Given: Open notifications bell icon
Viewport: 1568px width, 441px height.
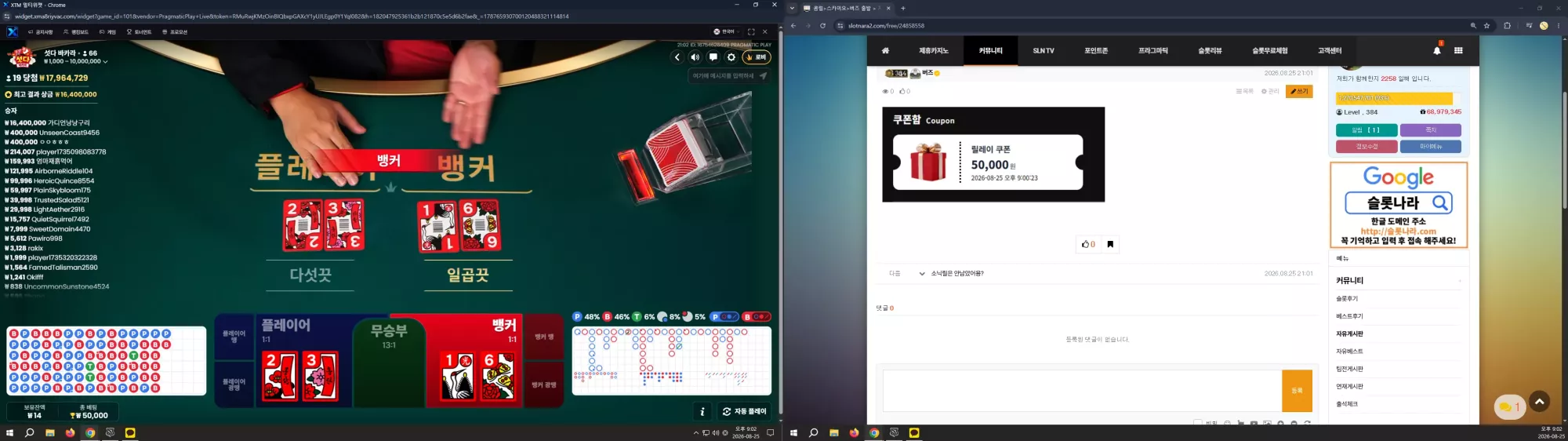Looking at the screenshot, I should pyautogui.click(x=1437, y=50).
